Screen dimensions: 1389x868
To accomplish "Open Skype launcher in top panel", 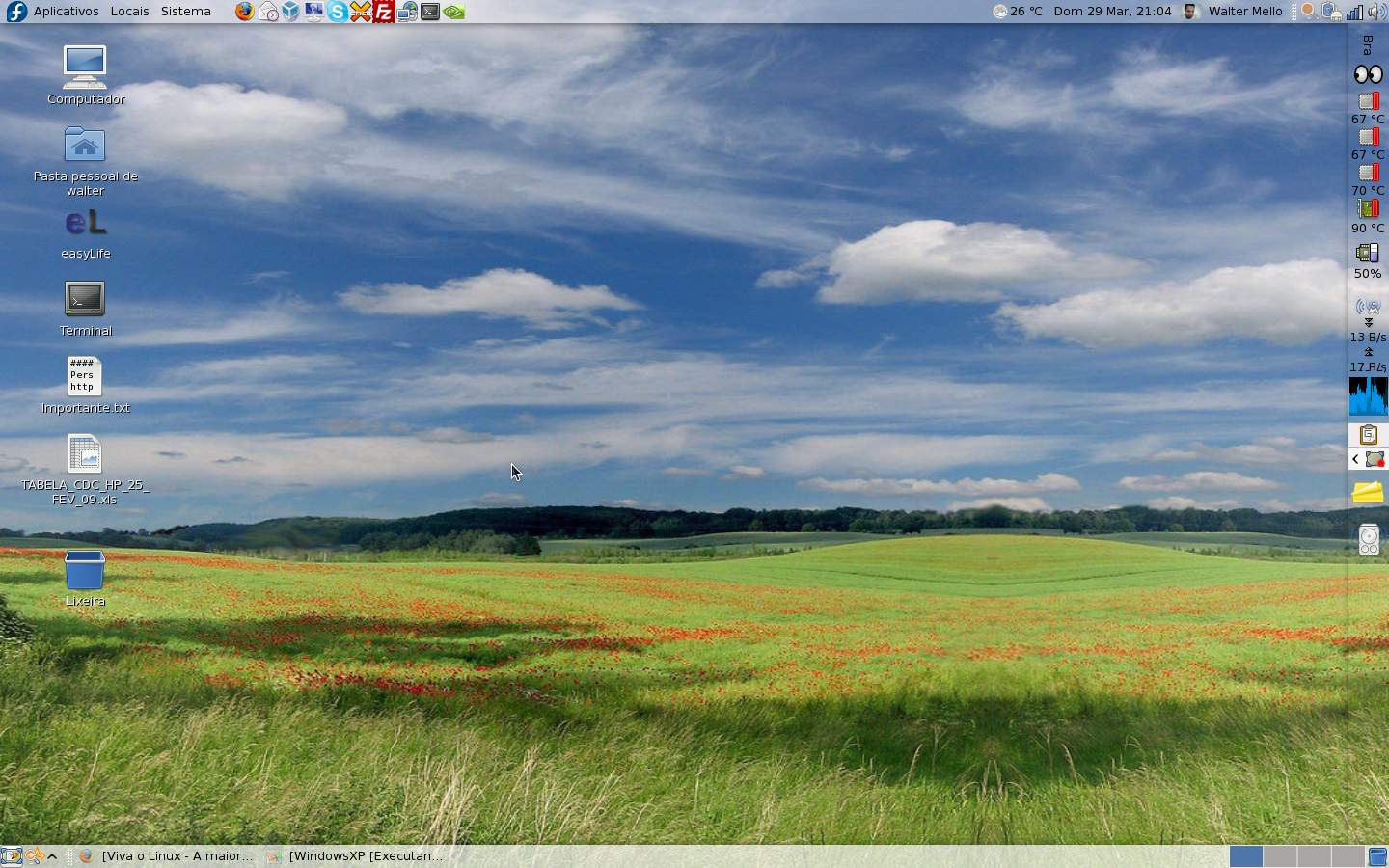I will tap(338, 12).
